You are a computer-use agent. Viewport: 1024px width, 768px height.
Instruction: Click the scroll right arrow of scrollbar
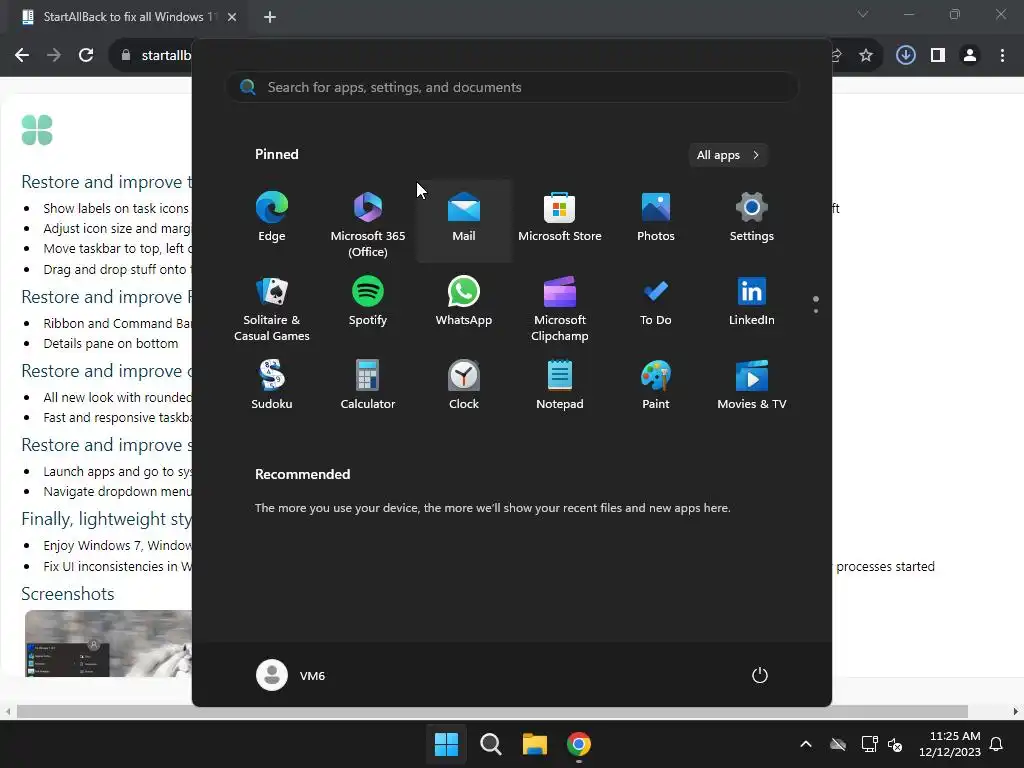point(1016,711)
